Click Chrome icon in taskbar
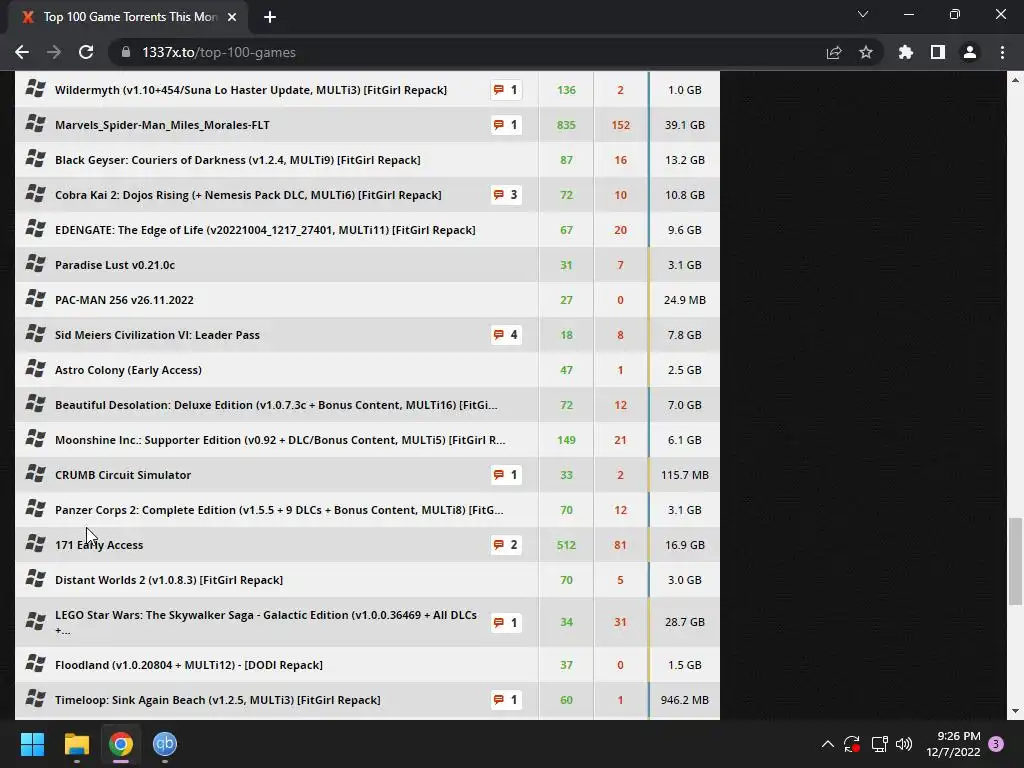1024x768 pixels. (121, 744)
